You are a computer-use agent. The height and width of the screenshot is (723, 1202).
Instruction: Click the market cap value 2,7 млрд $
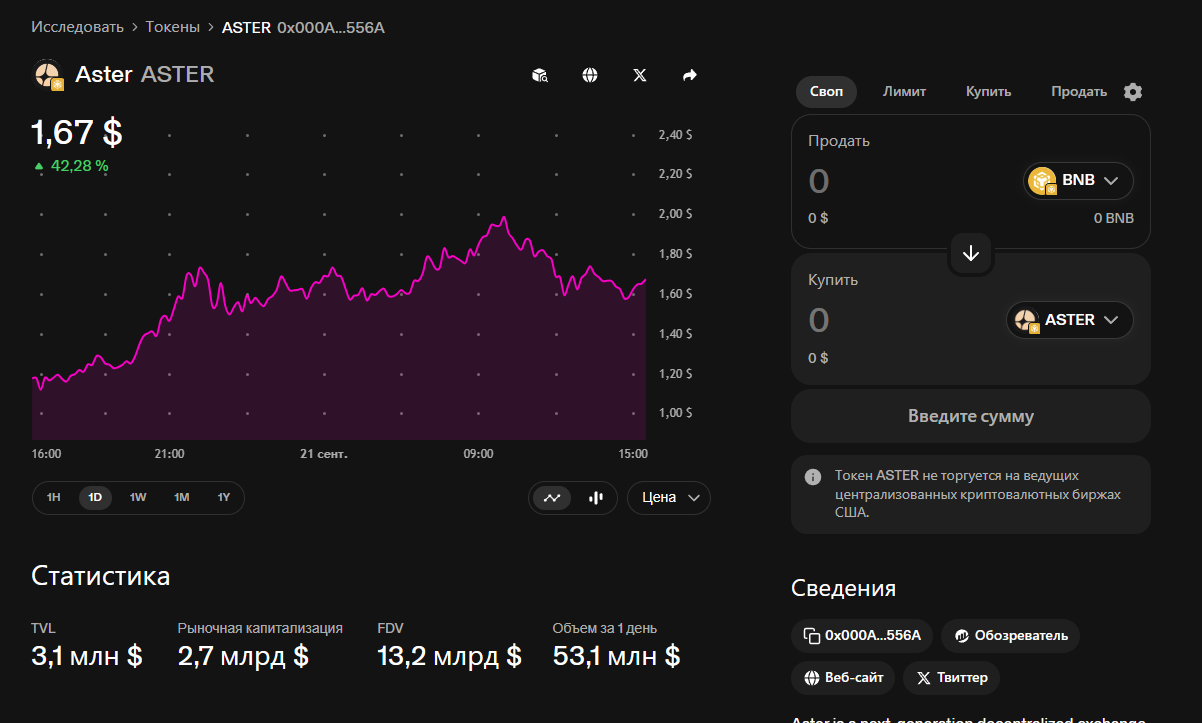pos(243,656)
